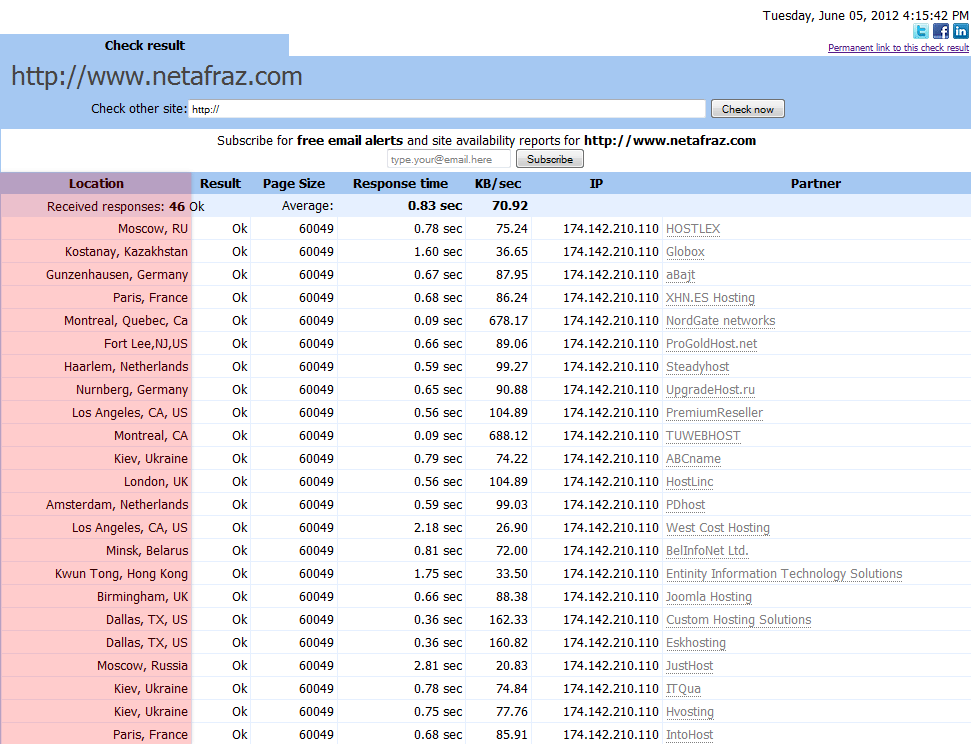The width and height of the screenshot is (971, 744).
Task: Share result on LinkedIn icon
Action: tap(960, 31)
